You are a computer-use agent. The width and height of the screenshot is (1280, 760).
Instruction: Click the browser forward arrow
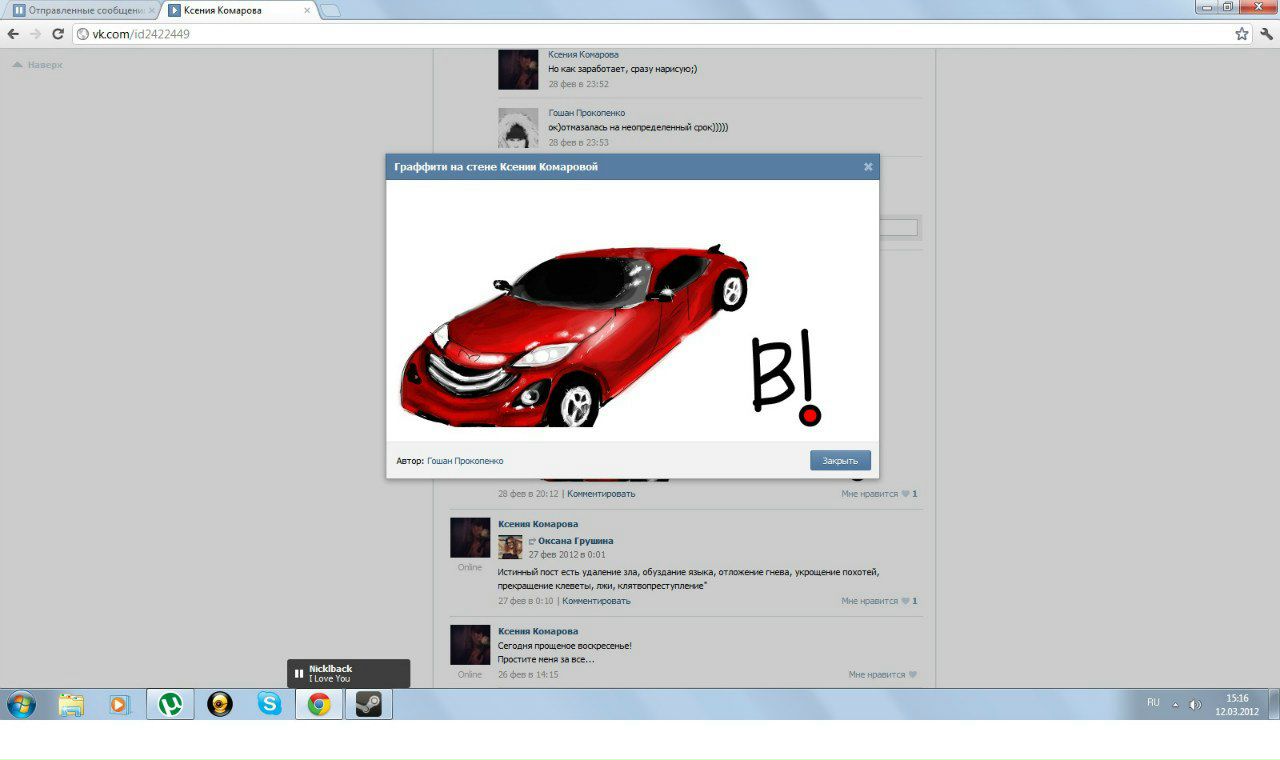[x=36, y=34]
